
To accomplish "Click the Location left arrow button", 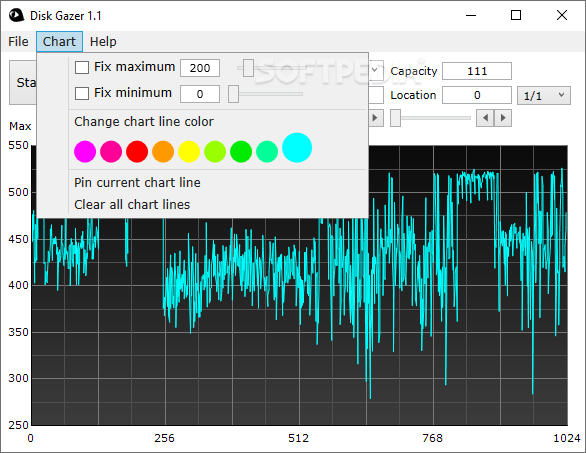I will (x=485, y=118).
